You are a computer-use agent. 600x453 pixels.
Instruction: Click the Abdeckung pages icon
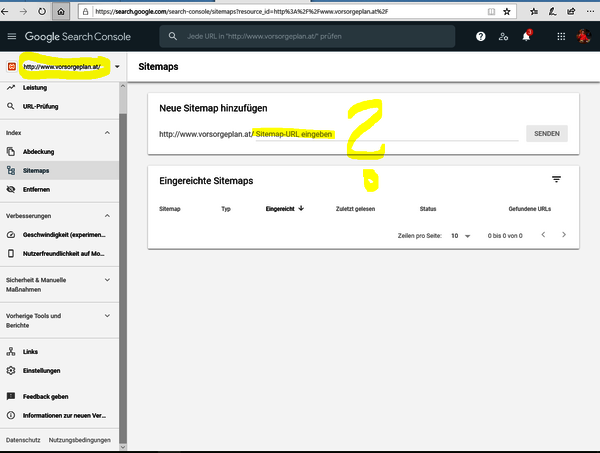point(11,152)
